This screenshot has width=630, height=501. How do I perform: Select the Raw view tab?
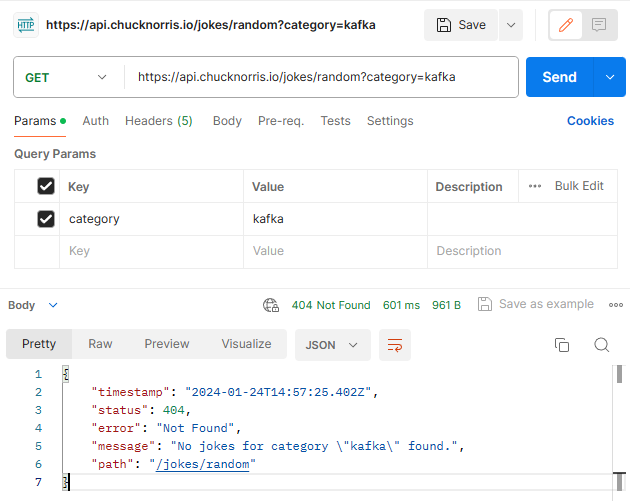(100, 344)
